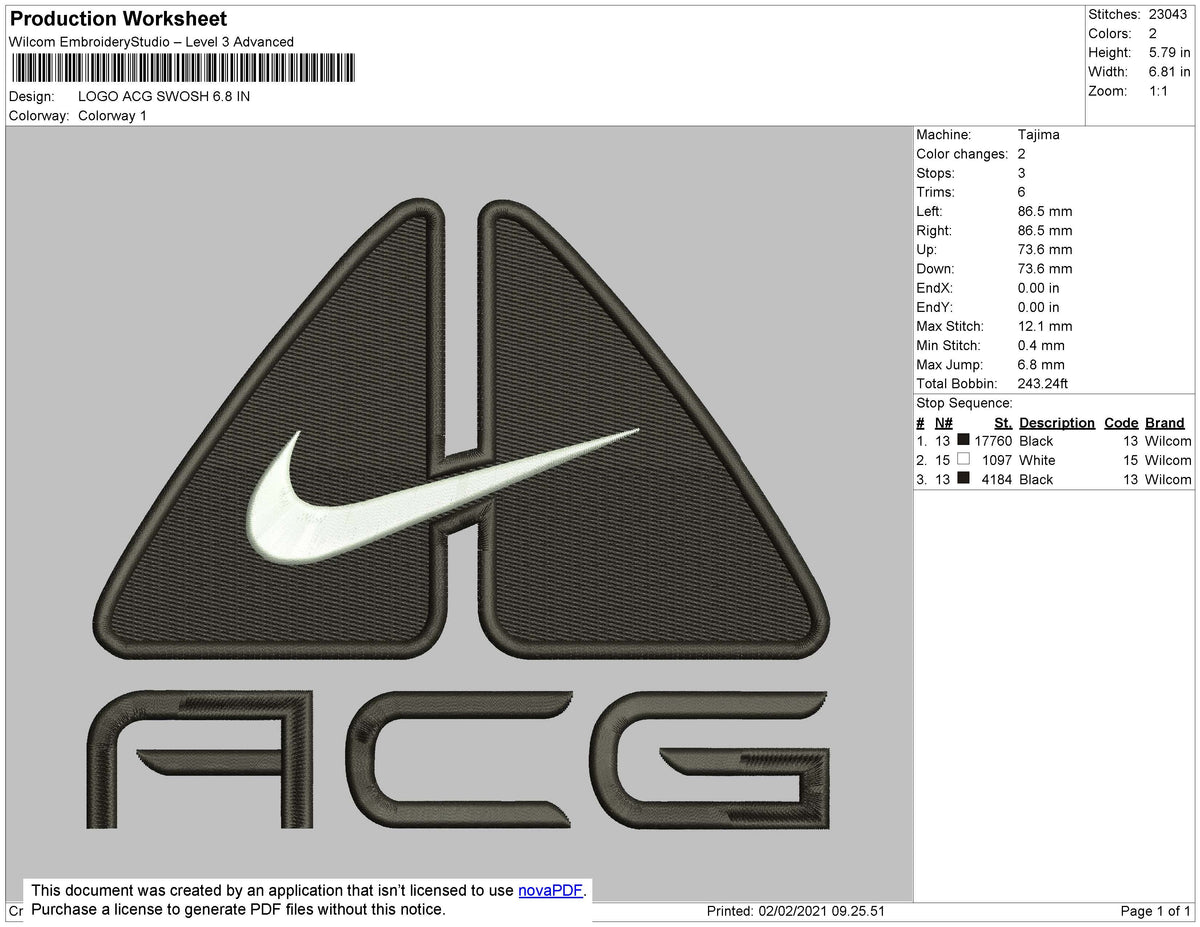Image resolution: width=1200 pixels, height=927 pixels.
Task: Select stitch count 17760 in stop row 1
Action: point(993,441)
